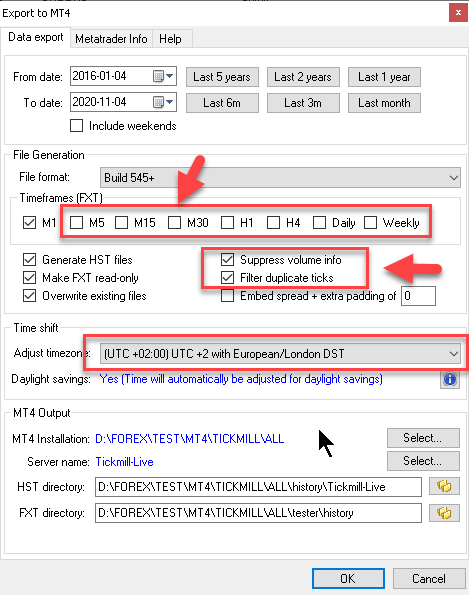This screenshot has width=469, height=595.
Task: Select the MT4 Installation folder
Action: click(423, 438)
